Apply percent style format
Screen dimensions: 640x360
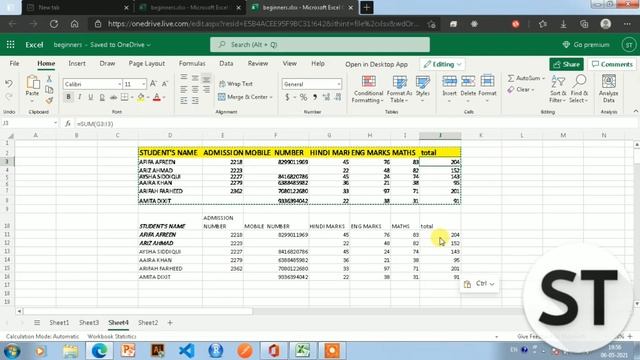303,97
